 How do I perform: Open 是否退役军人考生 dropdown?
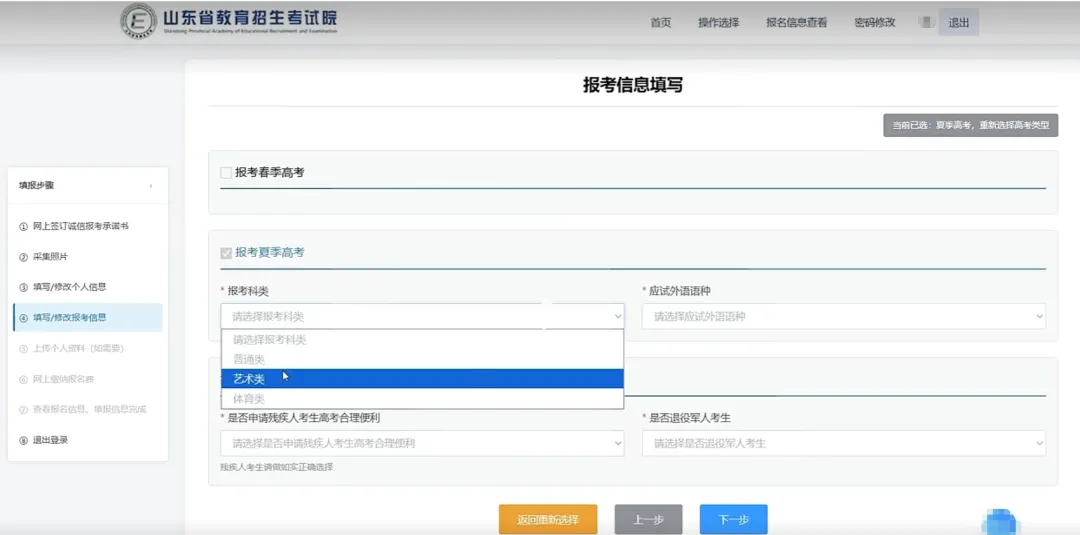[x=844, y=443]
